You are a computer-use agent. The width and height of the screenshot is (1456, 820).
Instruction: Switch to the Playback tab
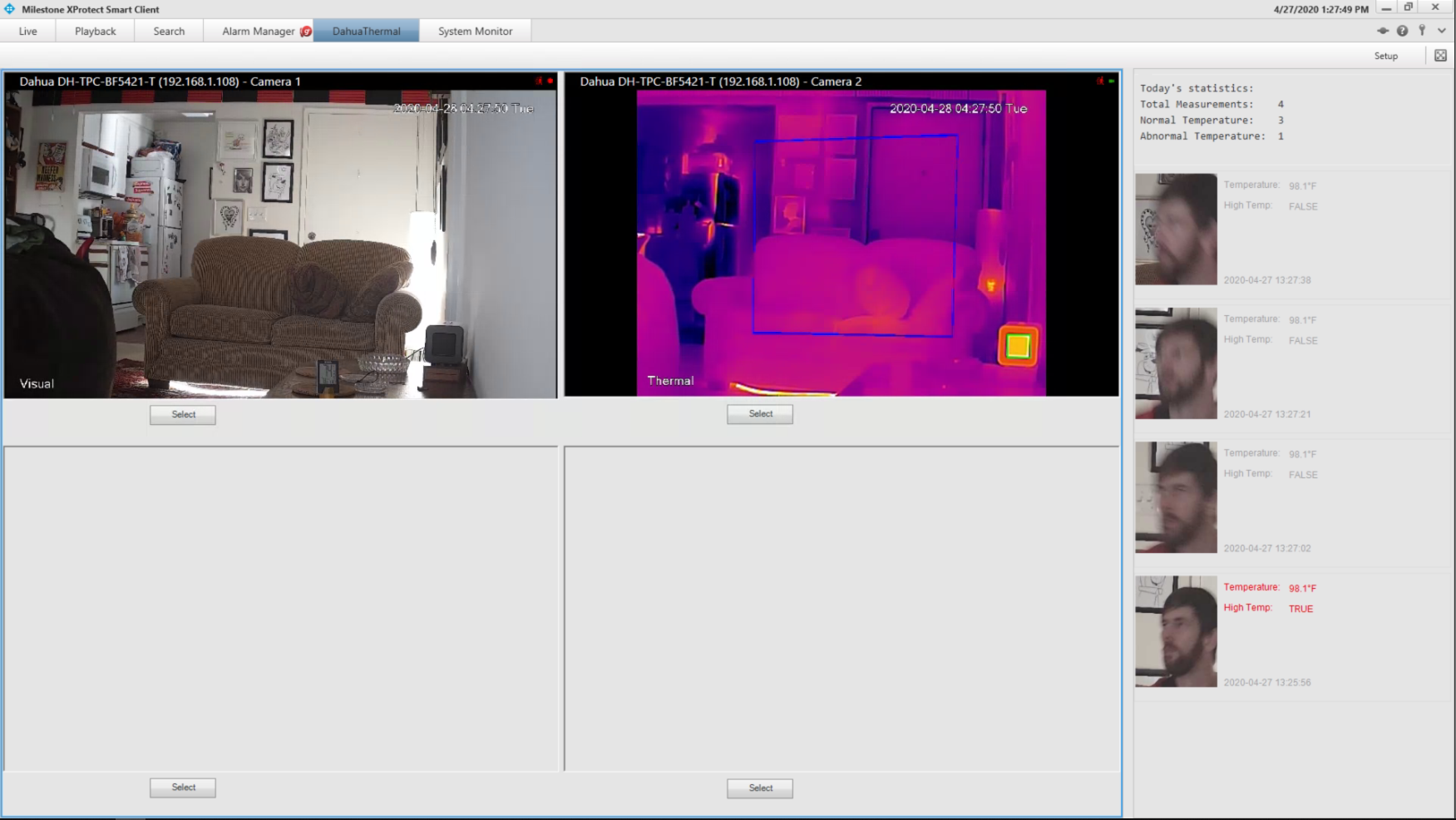96,32
